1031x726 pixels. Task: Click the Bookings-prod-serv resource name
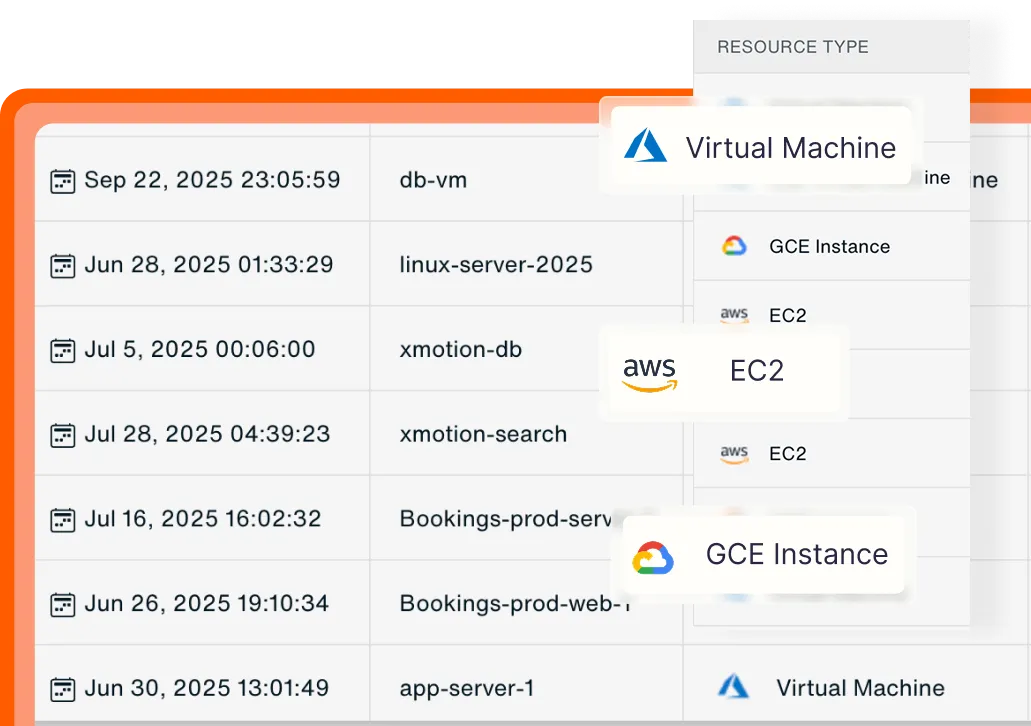(506, 520)
